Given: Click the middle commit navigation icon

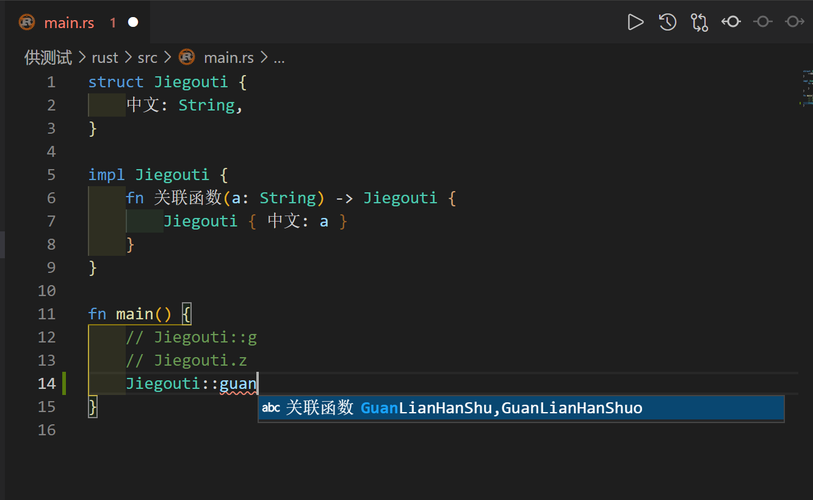Looking at the screenshot, I should click(763, 22).
